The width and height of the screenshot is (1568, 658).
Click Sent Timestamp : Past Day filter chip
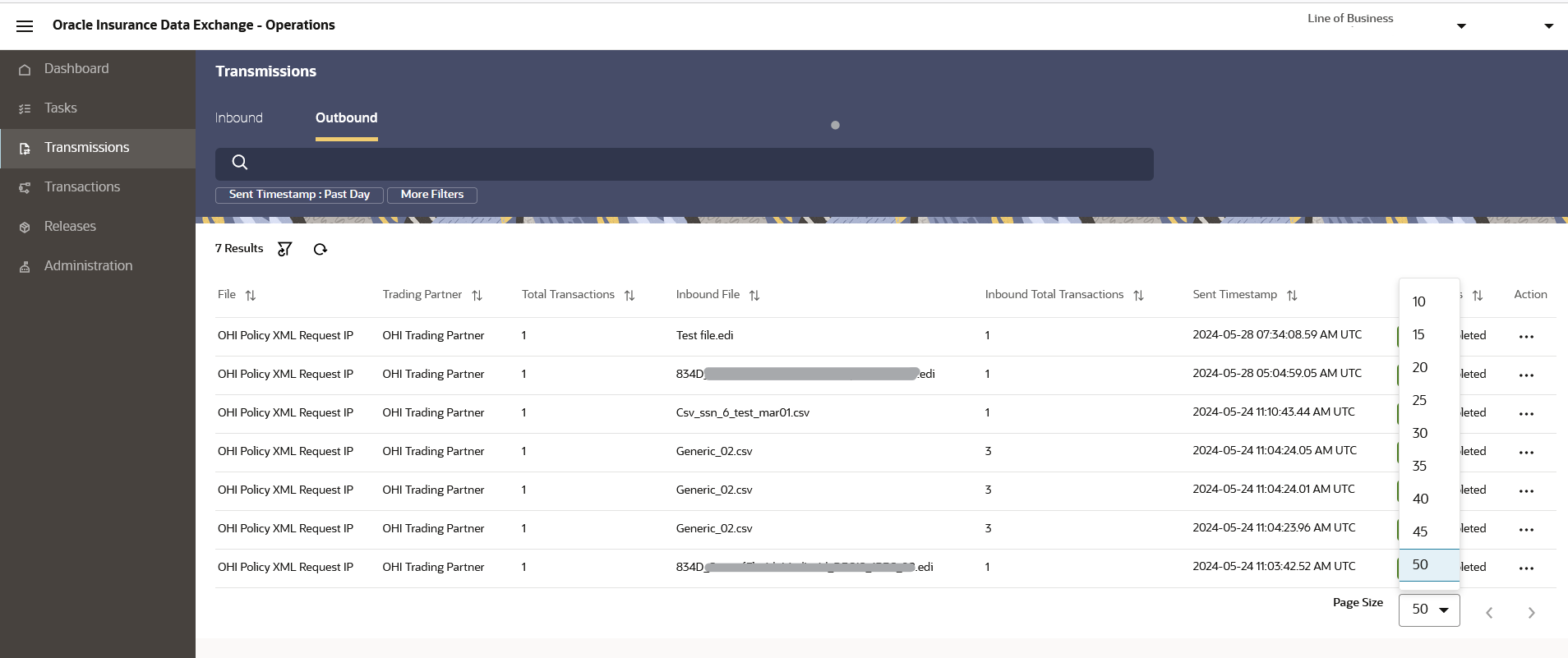299,195
